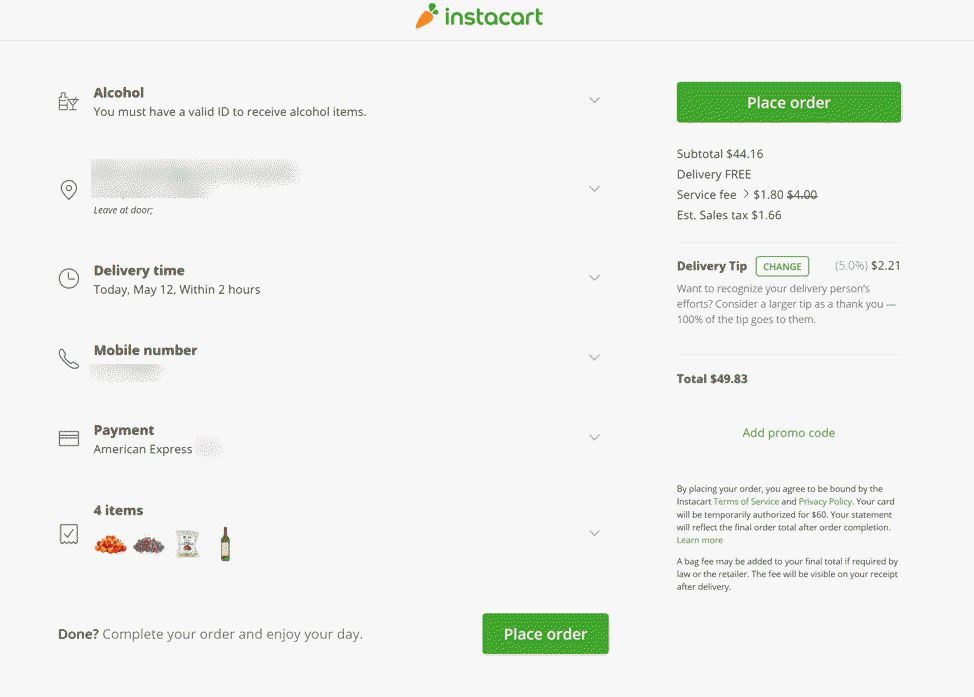The height and width of the screenshot is (697, 974).
Task: Click the items receipt checklist icon
Action: pos(69,534)
